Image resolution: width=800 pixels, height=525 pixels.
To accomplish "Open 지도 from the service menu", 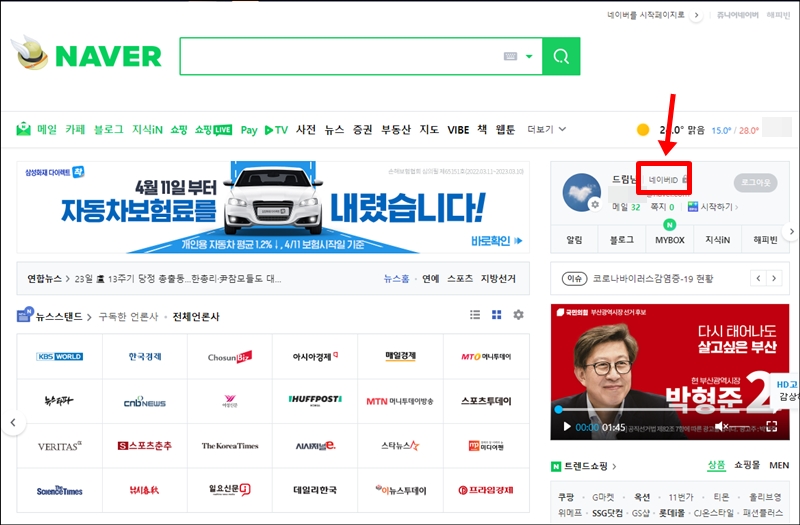I will point(429,129).
